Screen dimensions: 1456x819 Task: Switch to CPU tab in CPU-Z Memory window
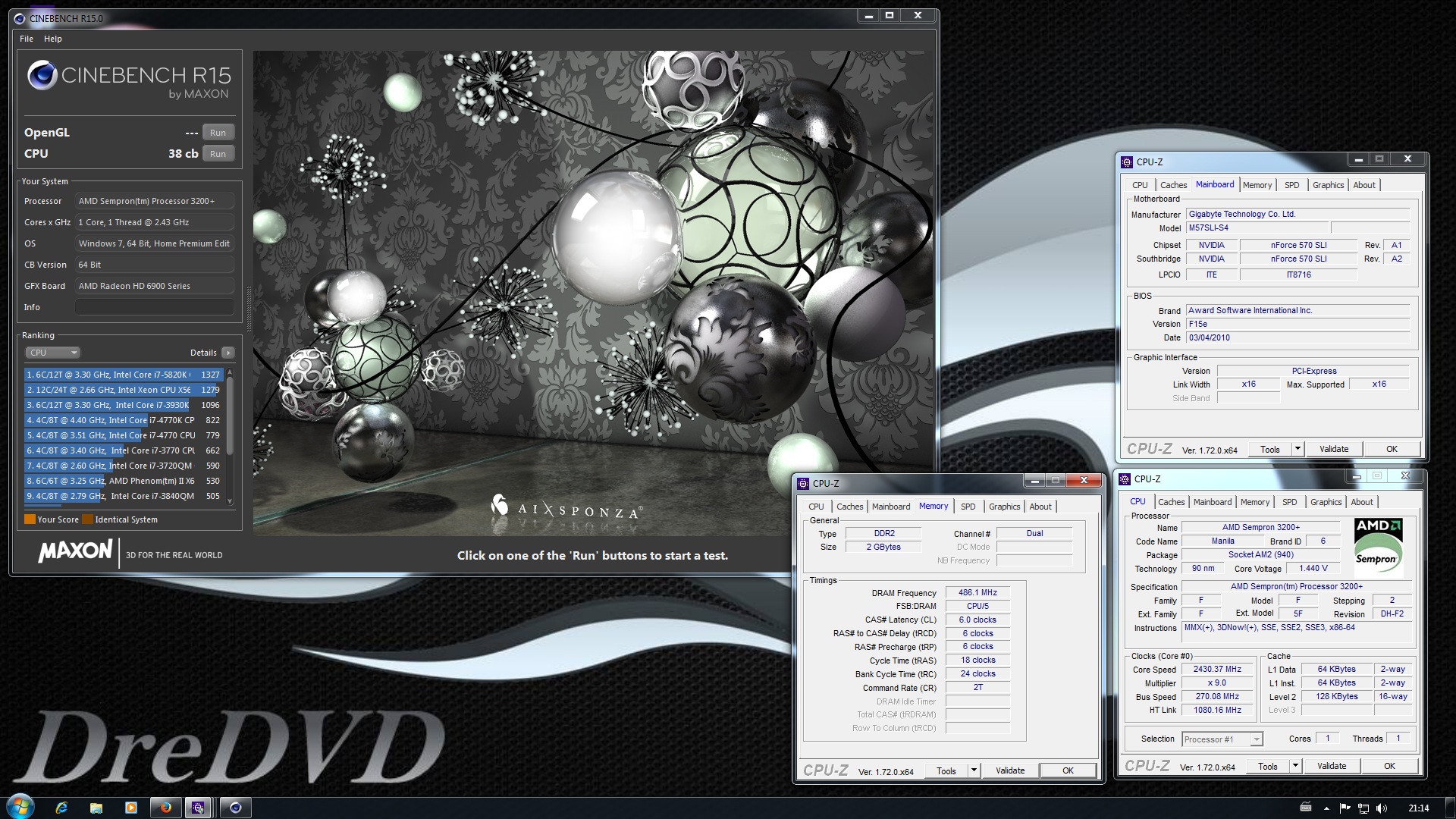(x=816, y=507)
